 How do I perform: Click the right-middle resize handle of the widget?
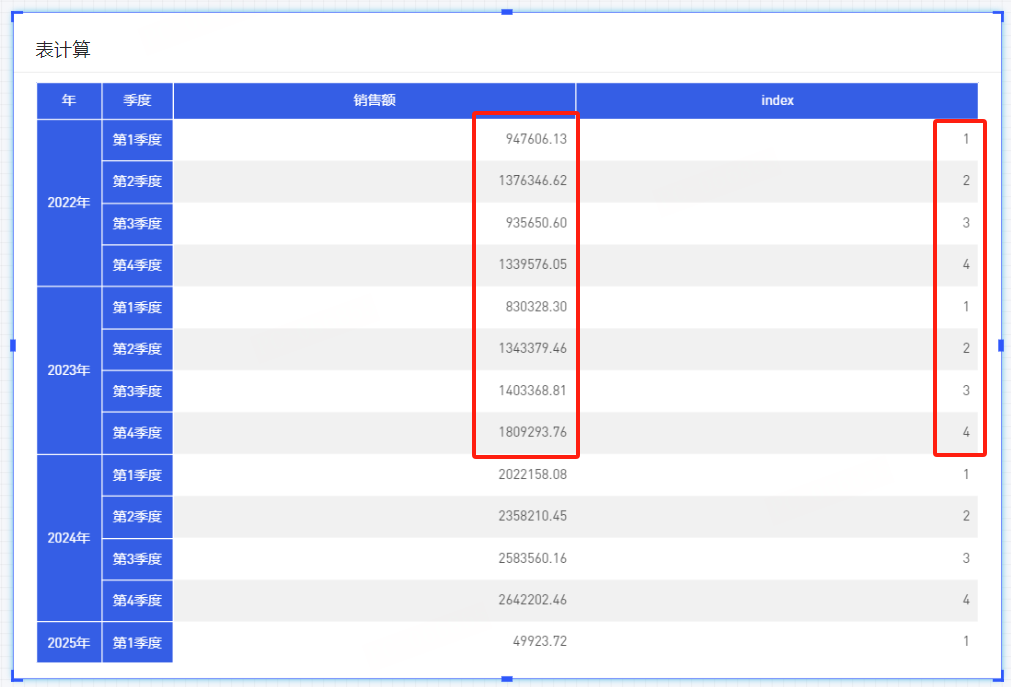tap(1001, 345)
